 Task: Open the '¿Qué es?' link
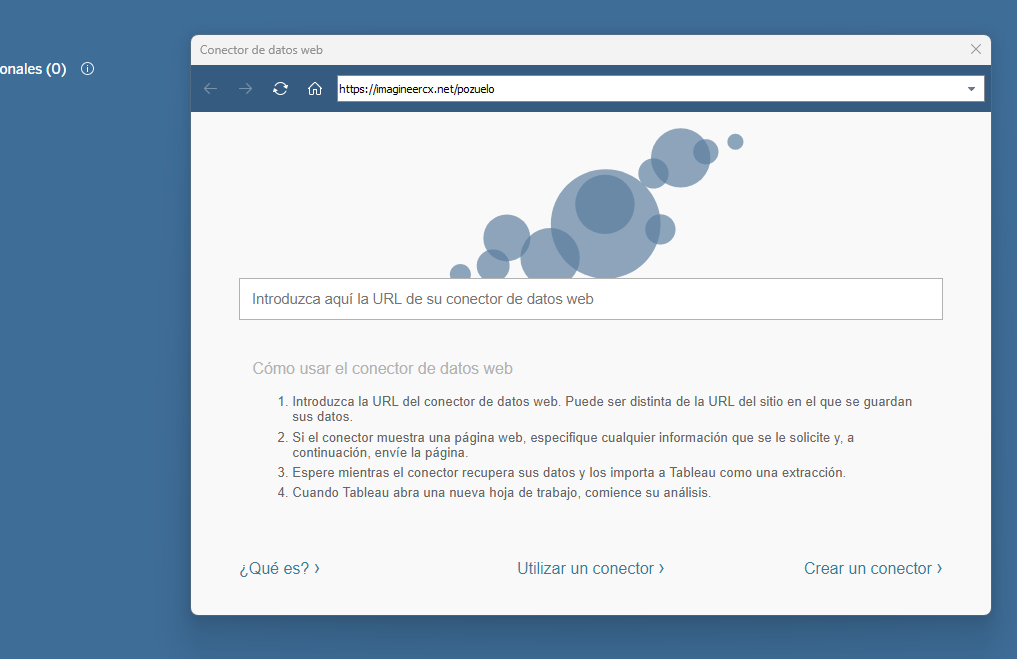point(279,568)
